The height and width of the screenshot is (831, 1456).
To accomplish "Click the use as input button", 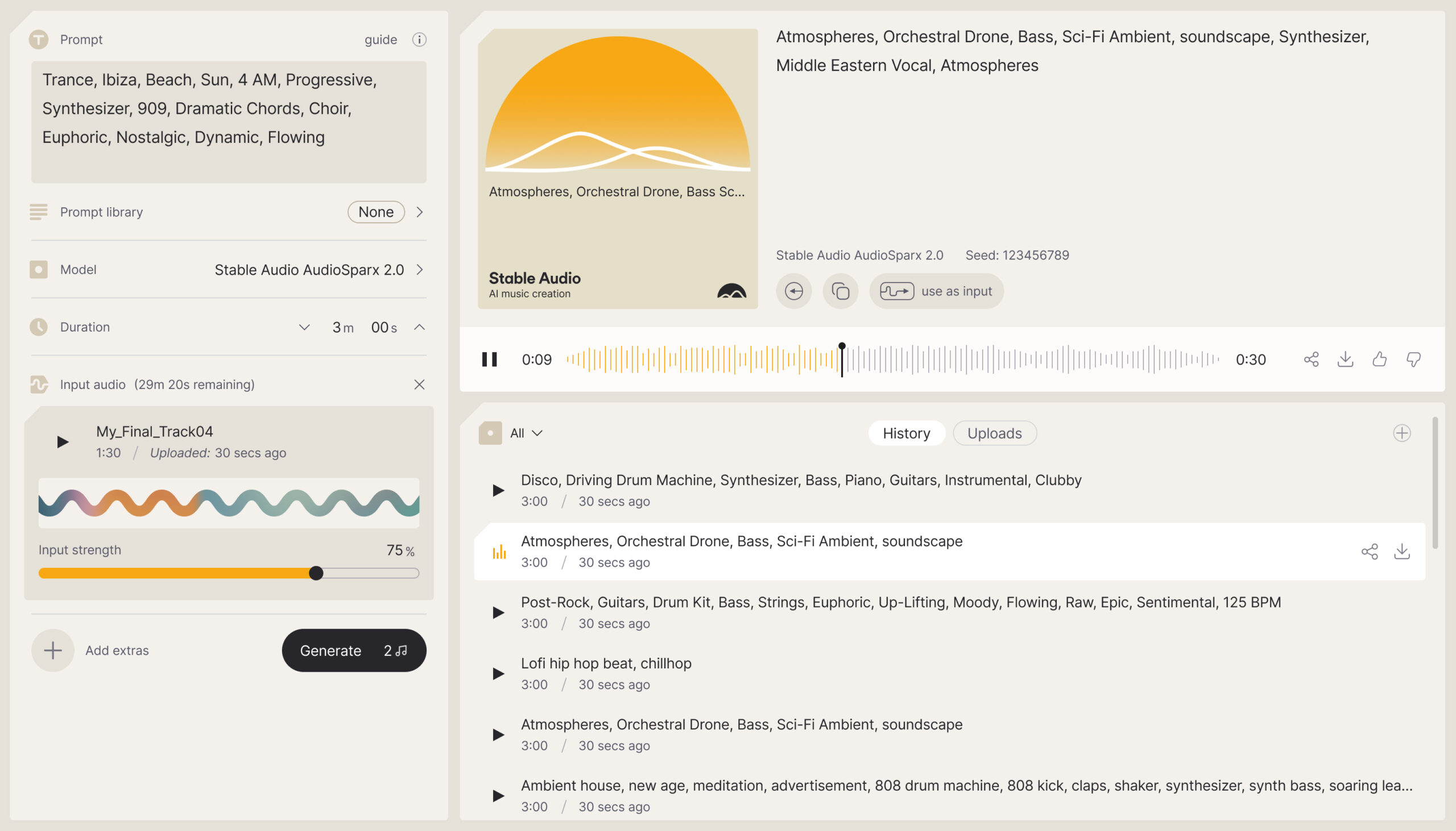I will click(x=936, y=291).
